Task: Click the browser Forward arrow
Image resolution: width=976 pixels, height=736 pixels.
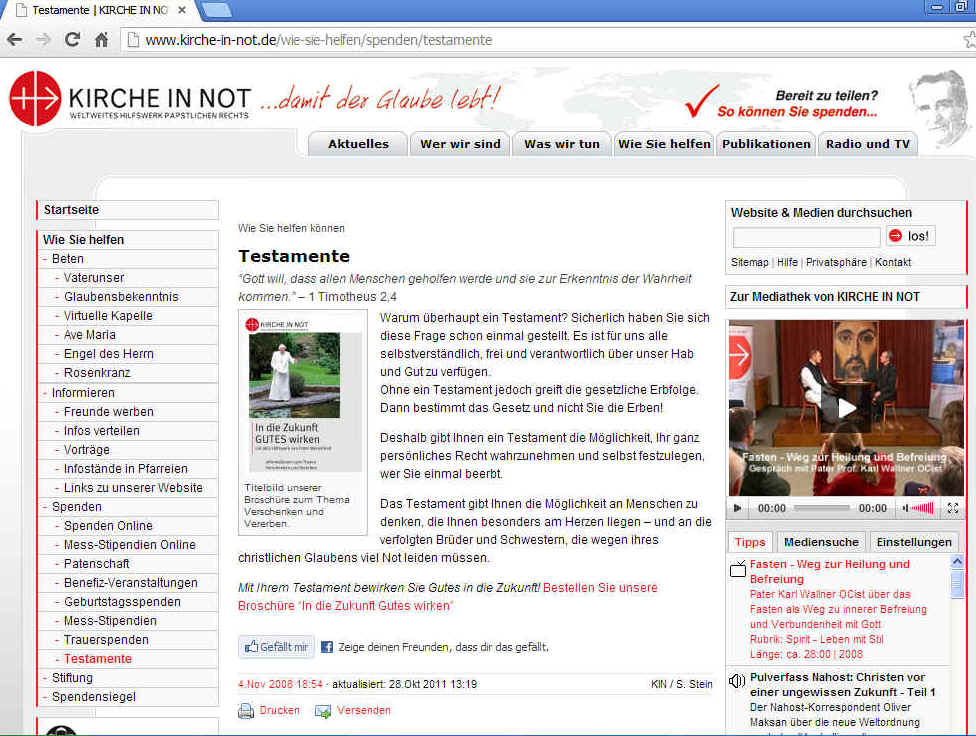Action: point(43,40)
